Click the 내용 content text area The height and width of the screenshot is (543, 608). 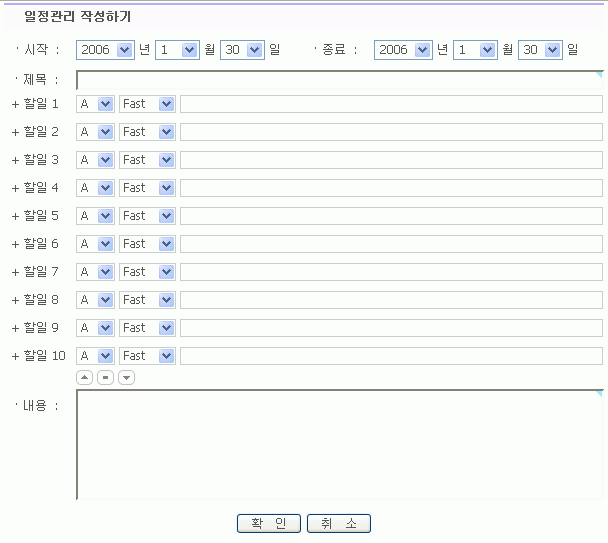[x=340, y=444]
